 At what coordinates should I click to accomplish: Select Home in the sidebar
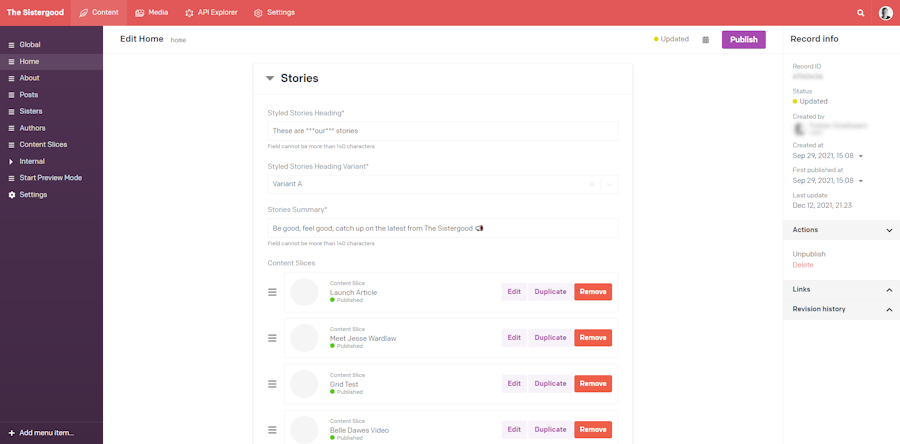click(52, 61)
